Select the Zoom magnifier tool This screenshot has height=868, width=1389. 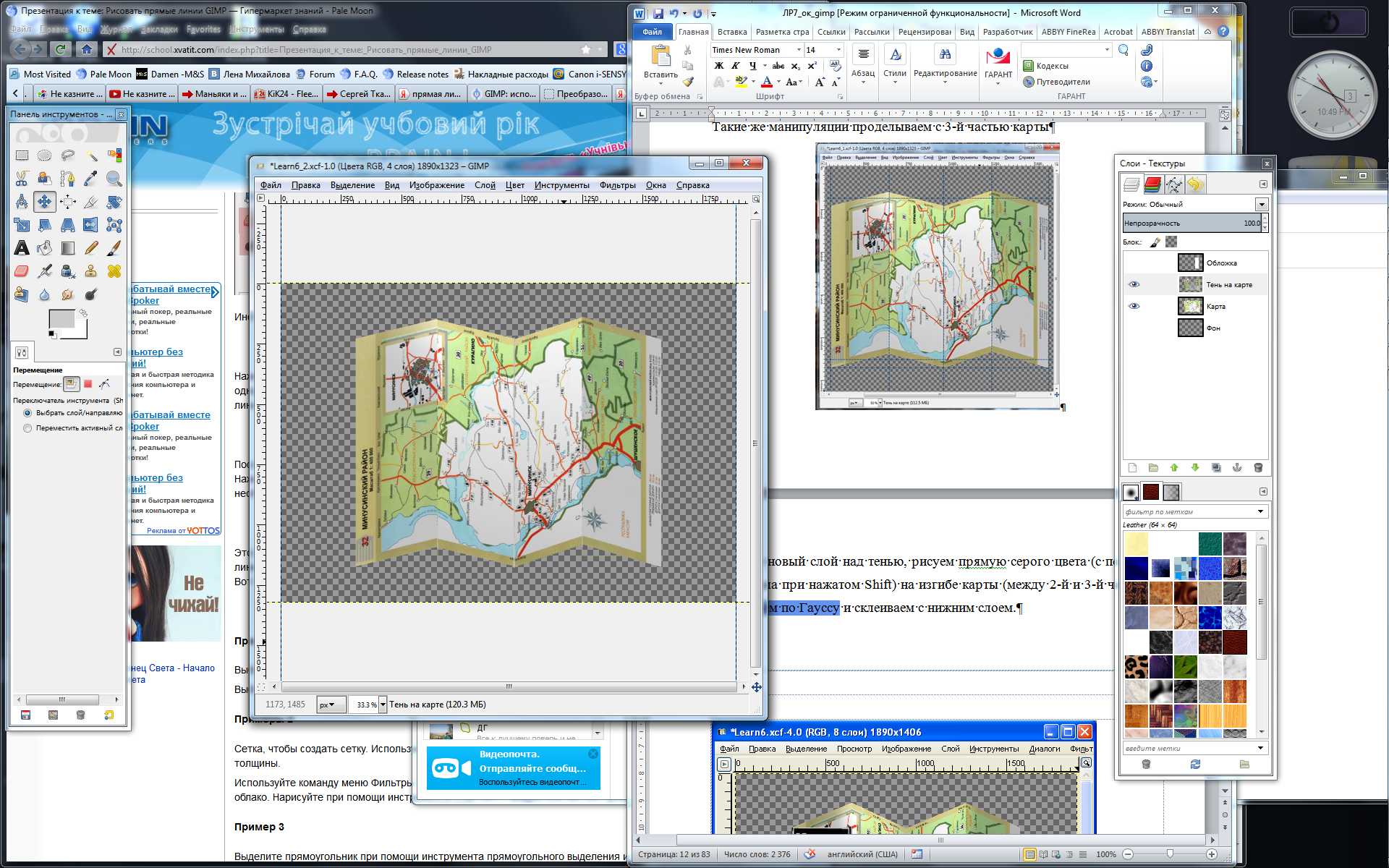point(114,179)
